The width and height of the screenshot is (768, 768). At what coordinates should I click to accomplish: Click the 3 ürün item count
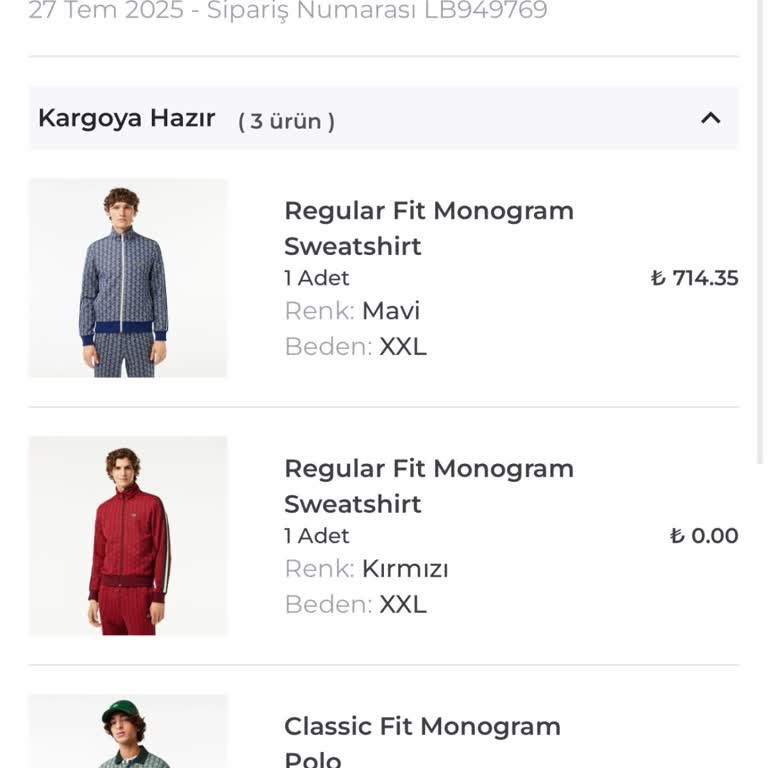(x=286, y=121)
